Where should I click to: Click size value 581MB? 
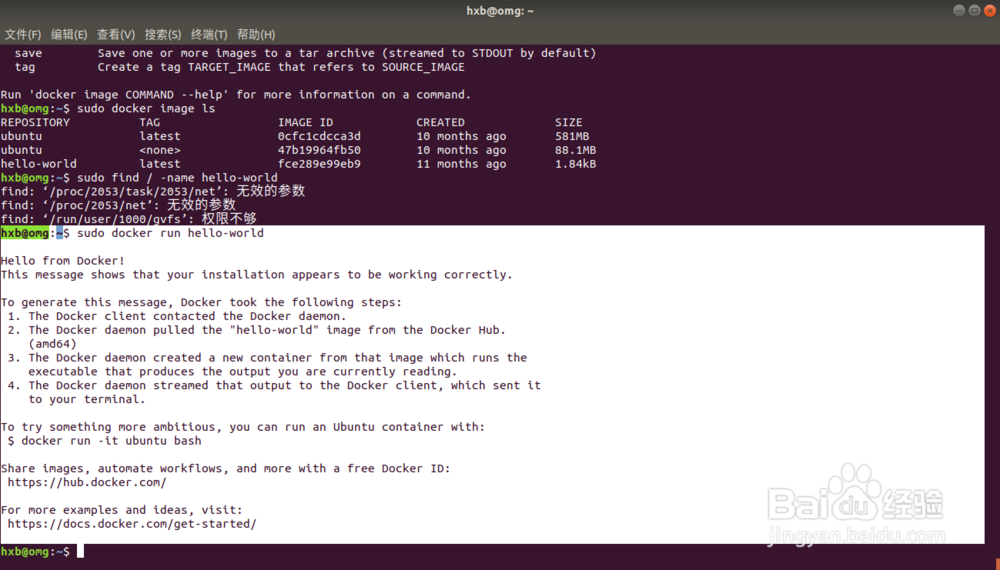coord(572,136)
